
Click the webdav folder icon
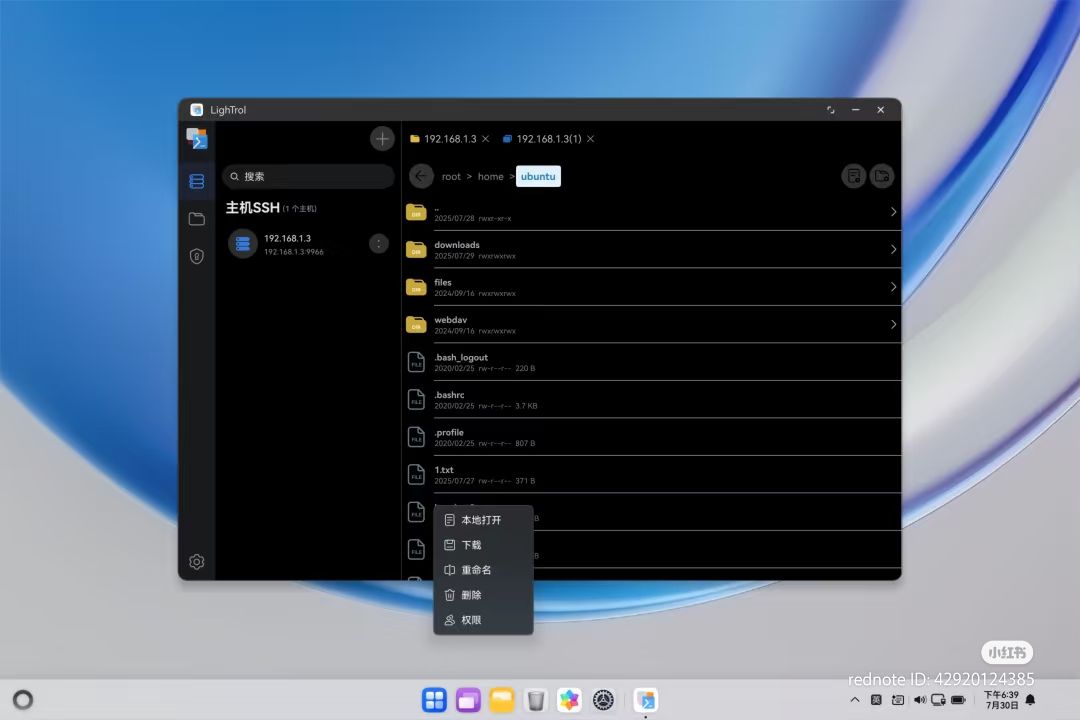pyautogui.click(x=416, y=325)
